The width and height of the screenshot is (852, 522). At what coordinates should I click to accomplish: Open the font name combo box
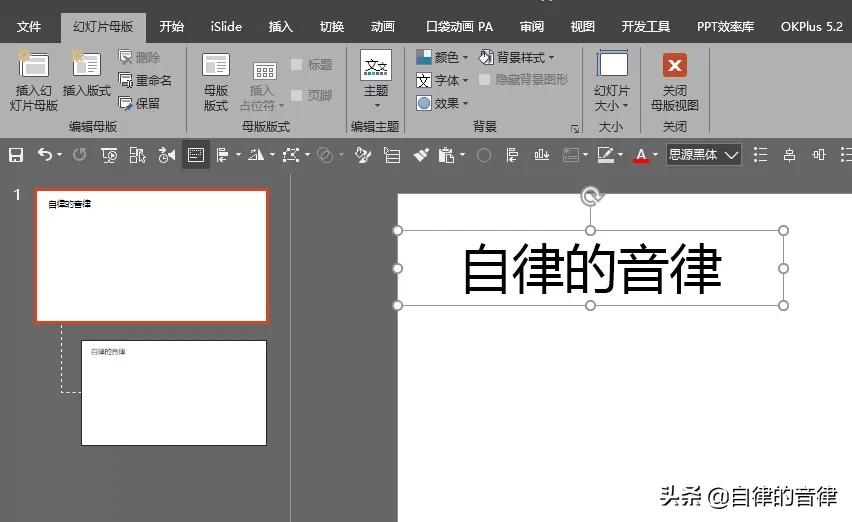coord(704,155)
